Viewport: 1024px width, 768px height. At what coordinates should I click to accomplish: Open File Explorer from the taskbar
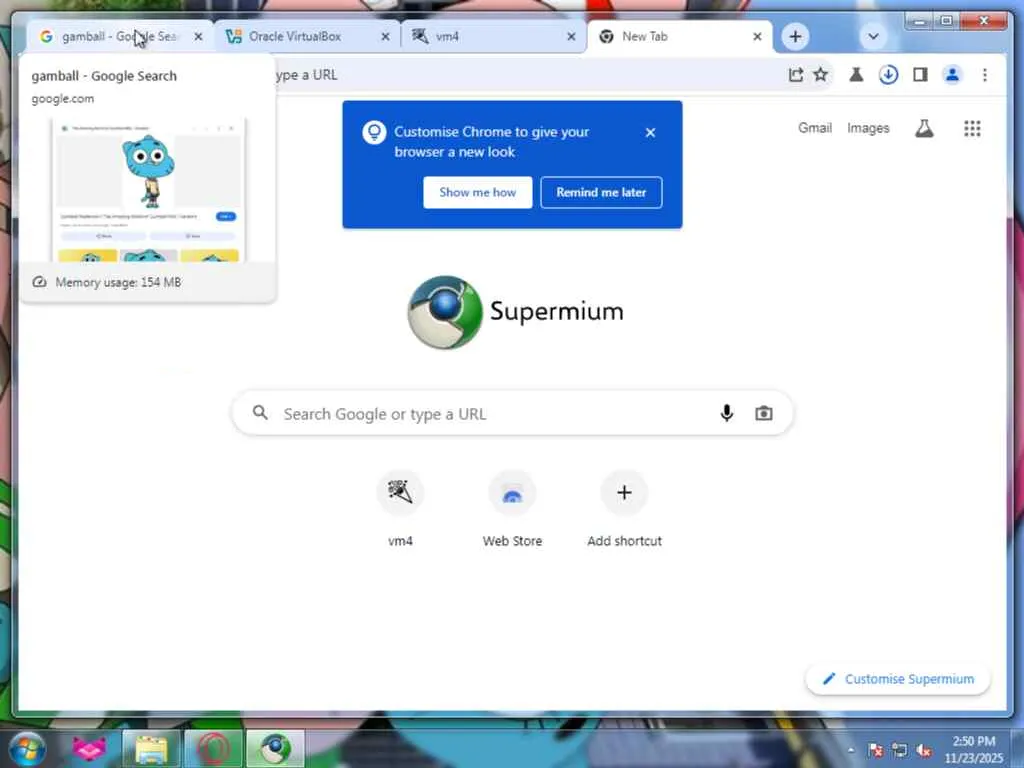click(x=151, y=749)
